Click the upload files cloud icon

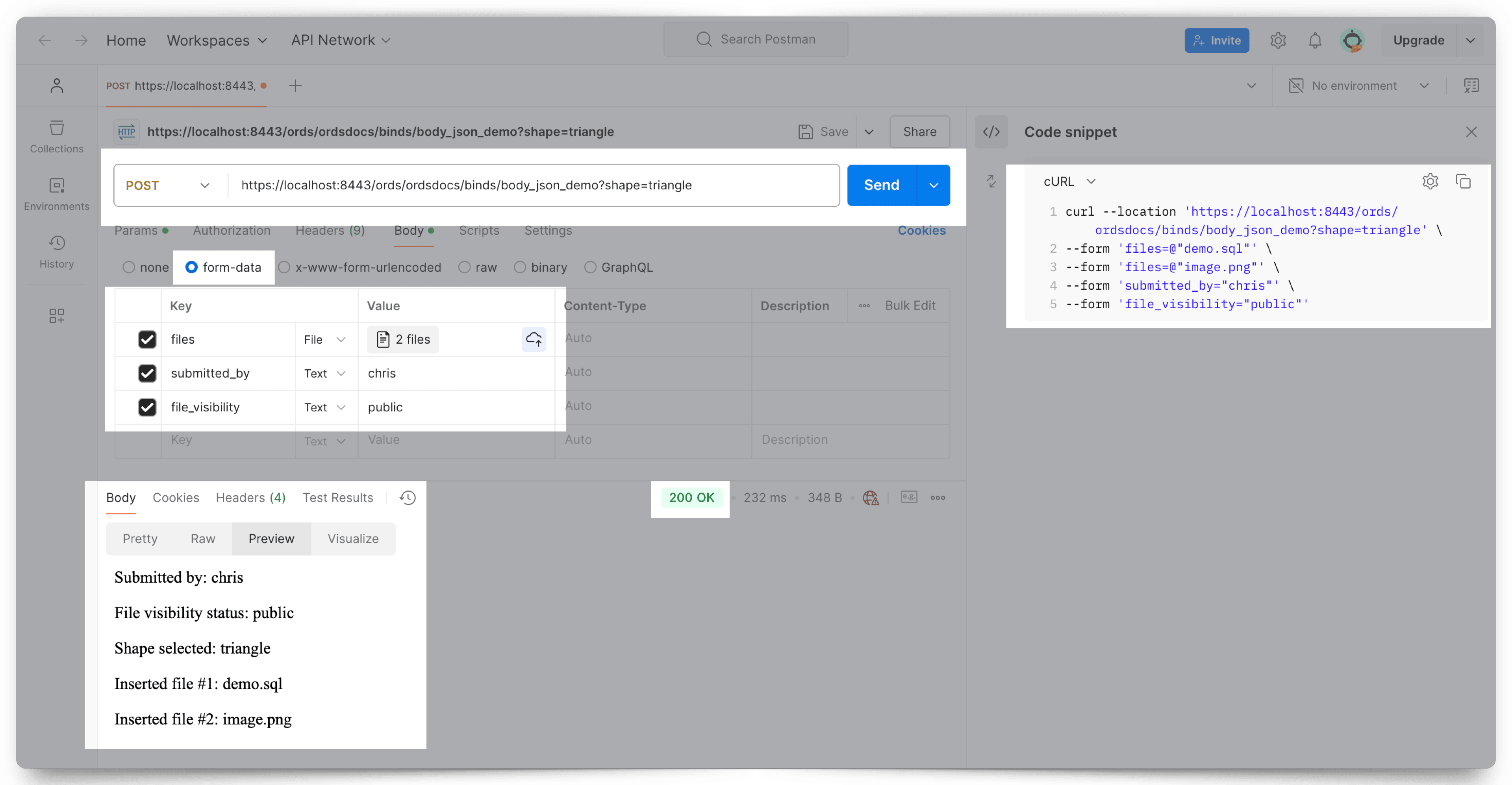534,339
